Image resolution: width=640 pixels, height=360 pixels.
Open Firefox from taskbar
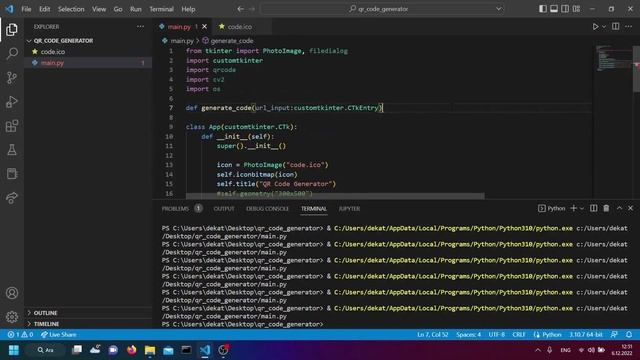(x=131, y=350)
